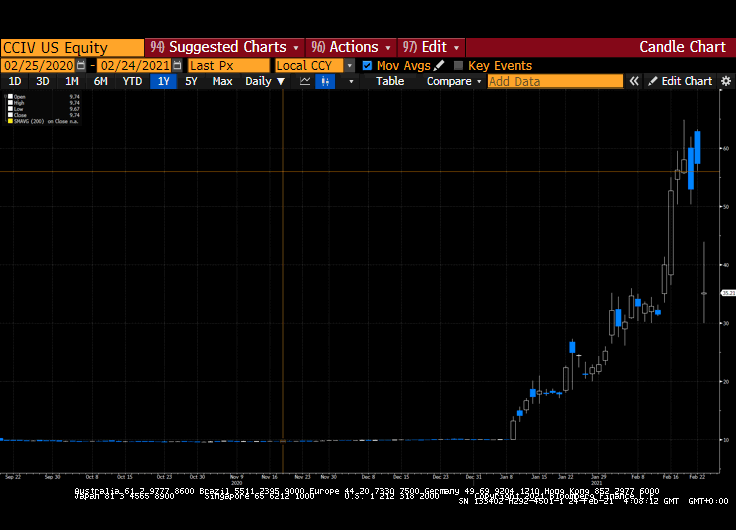This screenshot has width=736, height=530.
Task: Select the candle chart type icon
Action: (x=325, y=81)
